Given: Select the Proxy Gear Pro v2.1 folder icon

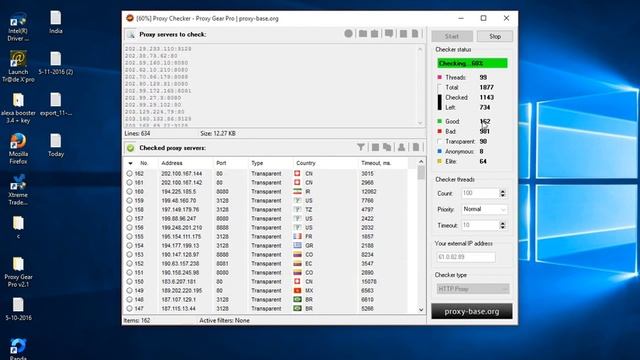Looking at the screenshot, I should point(18,272).
